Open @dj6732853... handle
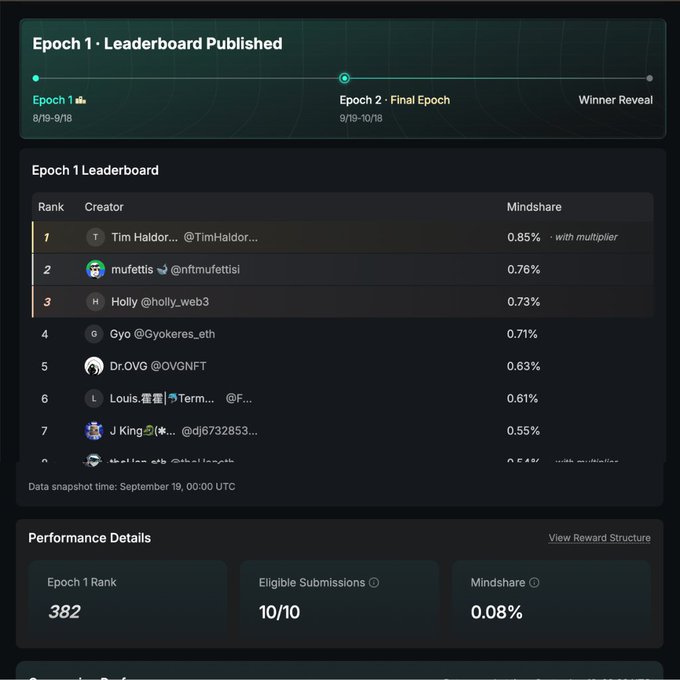 [x=219, y=431]
